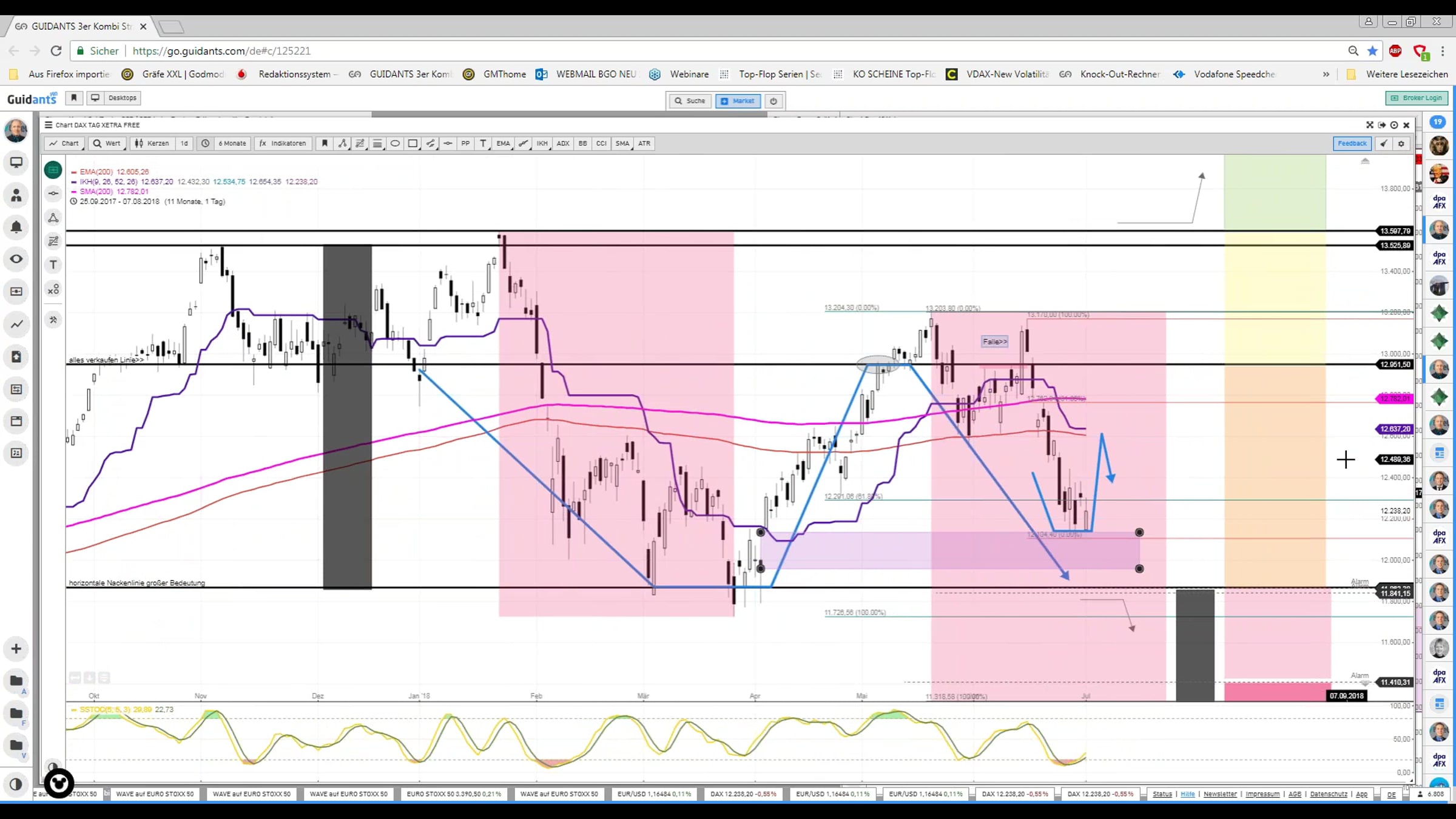Viewport: 1456px width, 819px height.
Task: Click the green trading icon at chart corner
Action: click(53, 170)
